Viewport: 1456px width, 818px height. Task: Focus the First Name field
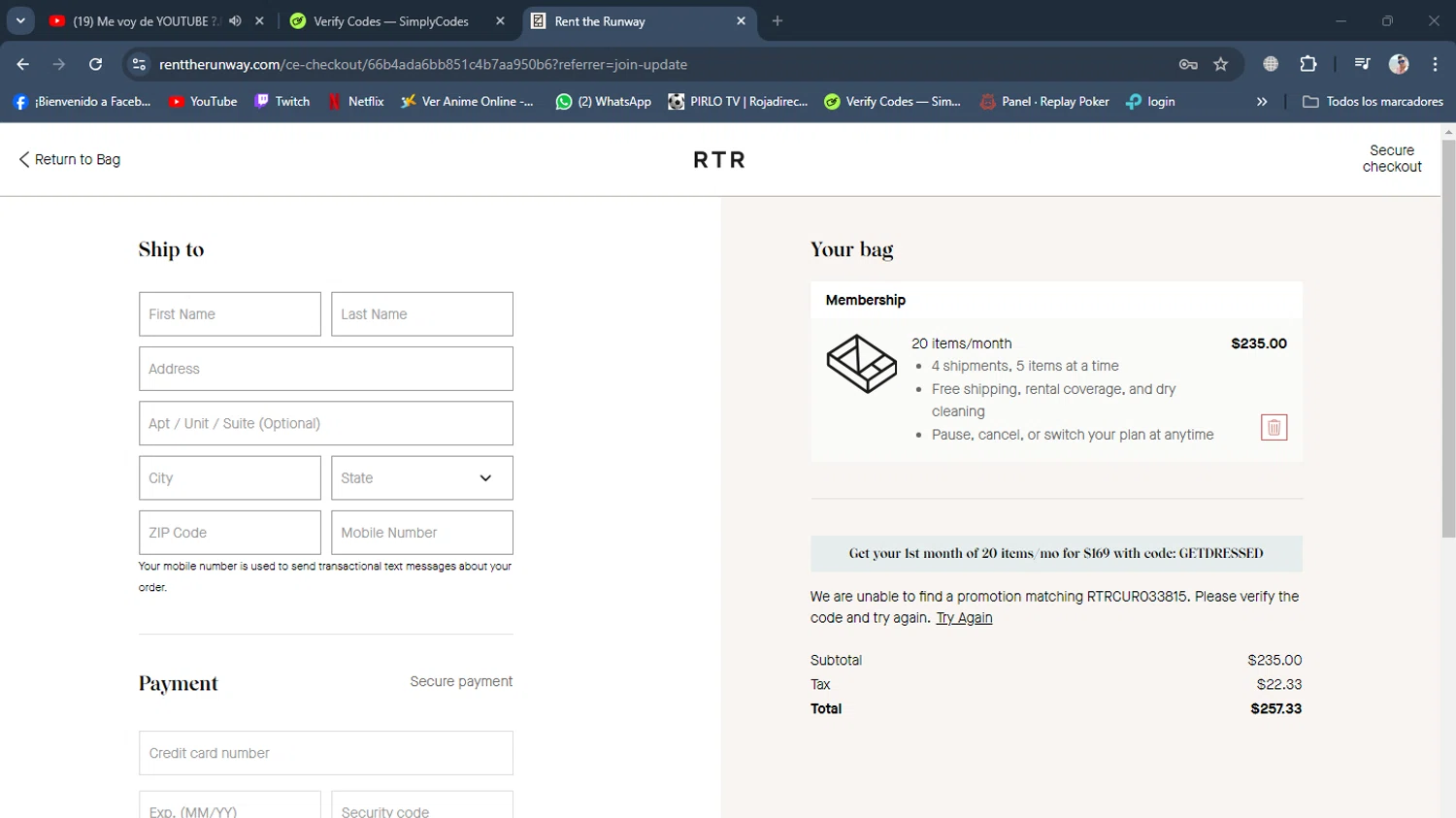[230, 314]
